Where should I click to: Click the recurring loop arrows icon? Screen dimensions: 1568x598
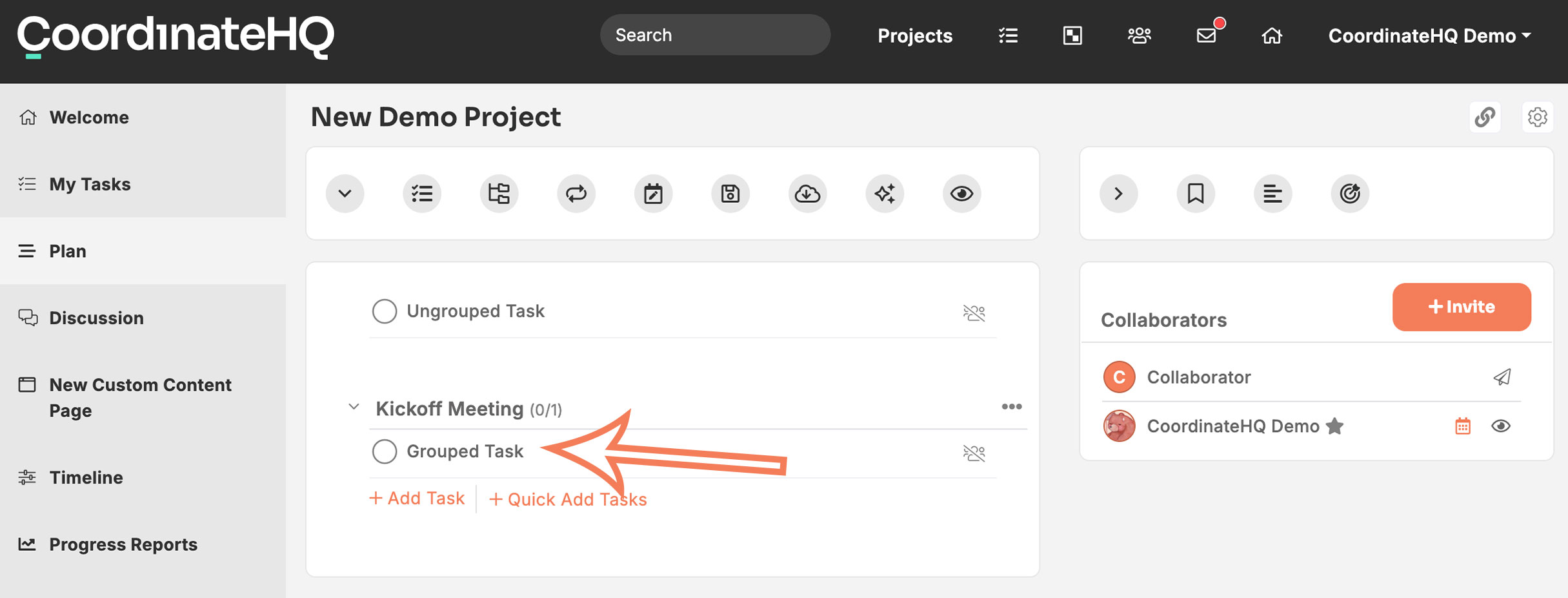(x=576, y=193)
